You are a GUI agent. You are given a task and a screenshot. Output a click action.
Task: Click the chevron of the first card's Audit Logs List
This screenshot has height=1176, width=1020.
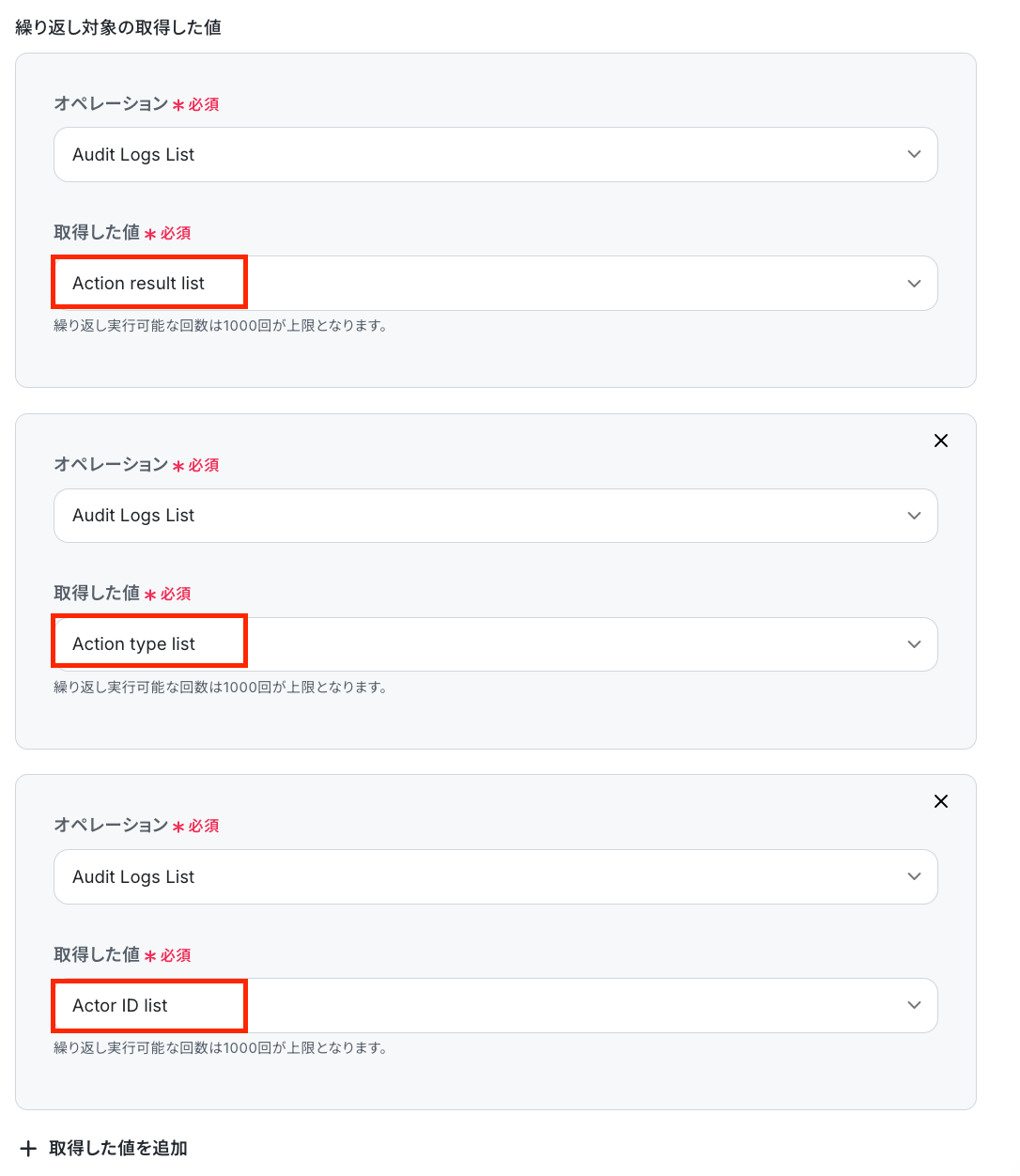pyautogui.click(x=914, y=154)
